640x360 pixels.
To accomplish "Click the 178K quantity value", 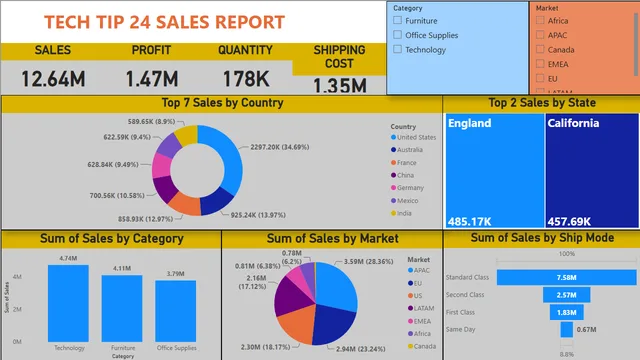I will [x=246, y=79].
